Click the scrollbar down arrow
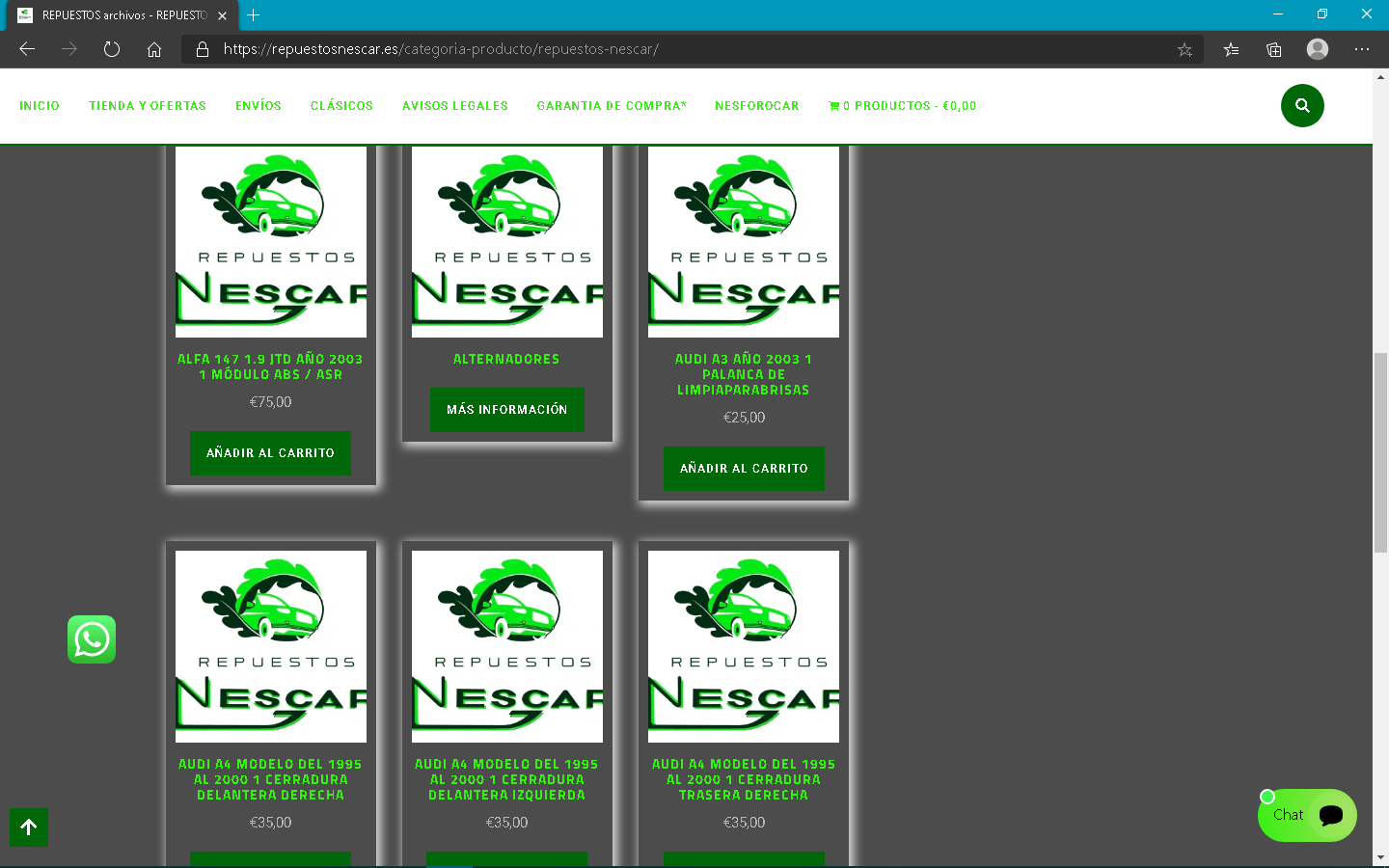Image resolution: width=1389 pixels, height=868 pixels. pos(1380,856)
